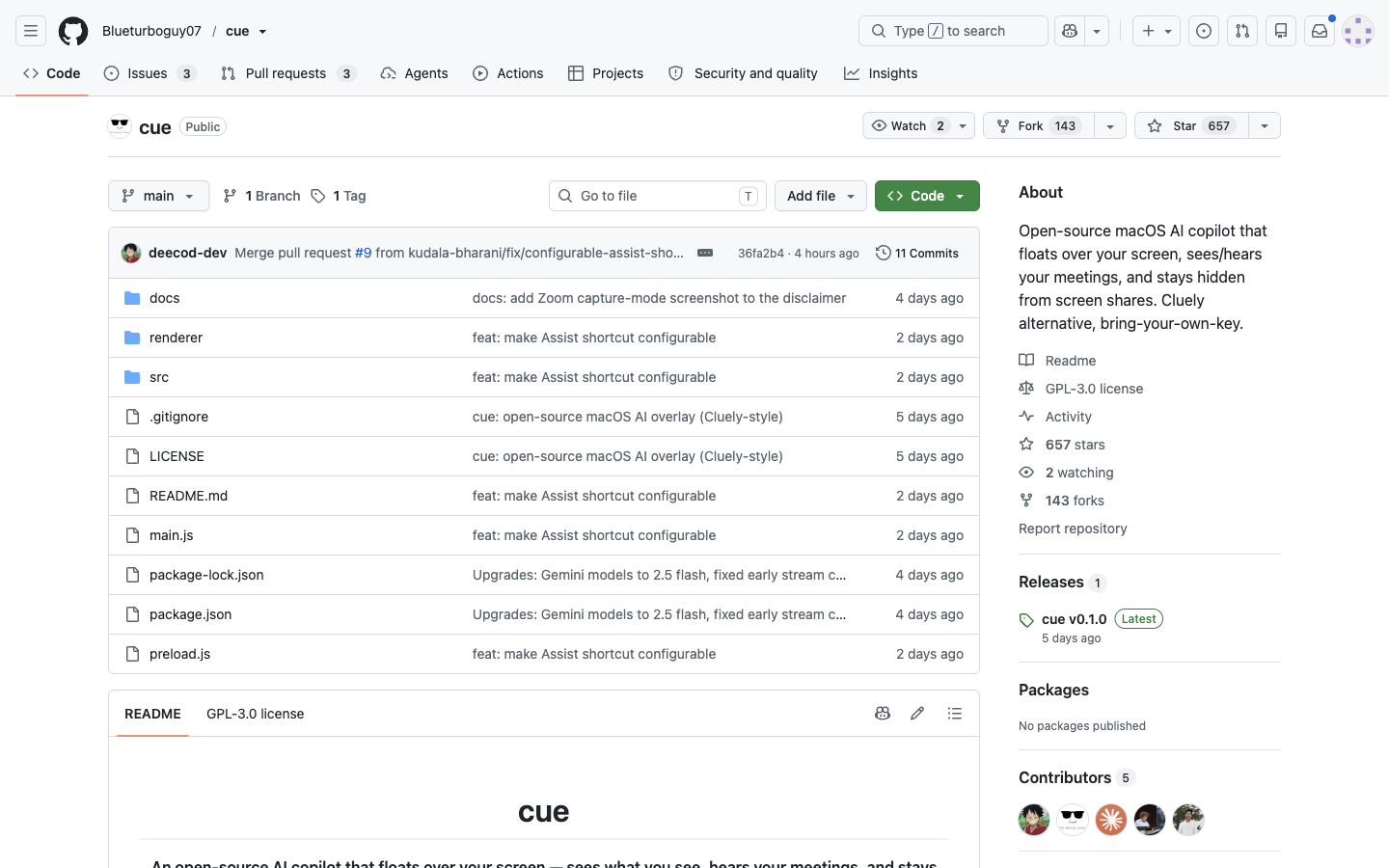Expand the Star lists dropdown
Screen dimensions: 1389x868
[x=1265, y=126]
